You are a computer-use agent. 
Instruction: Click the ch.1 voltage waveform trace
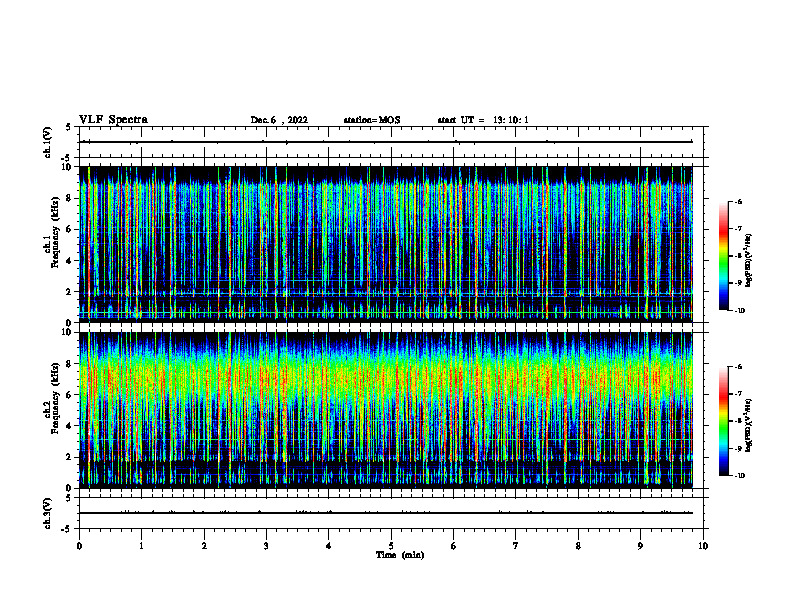point(385,142)
